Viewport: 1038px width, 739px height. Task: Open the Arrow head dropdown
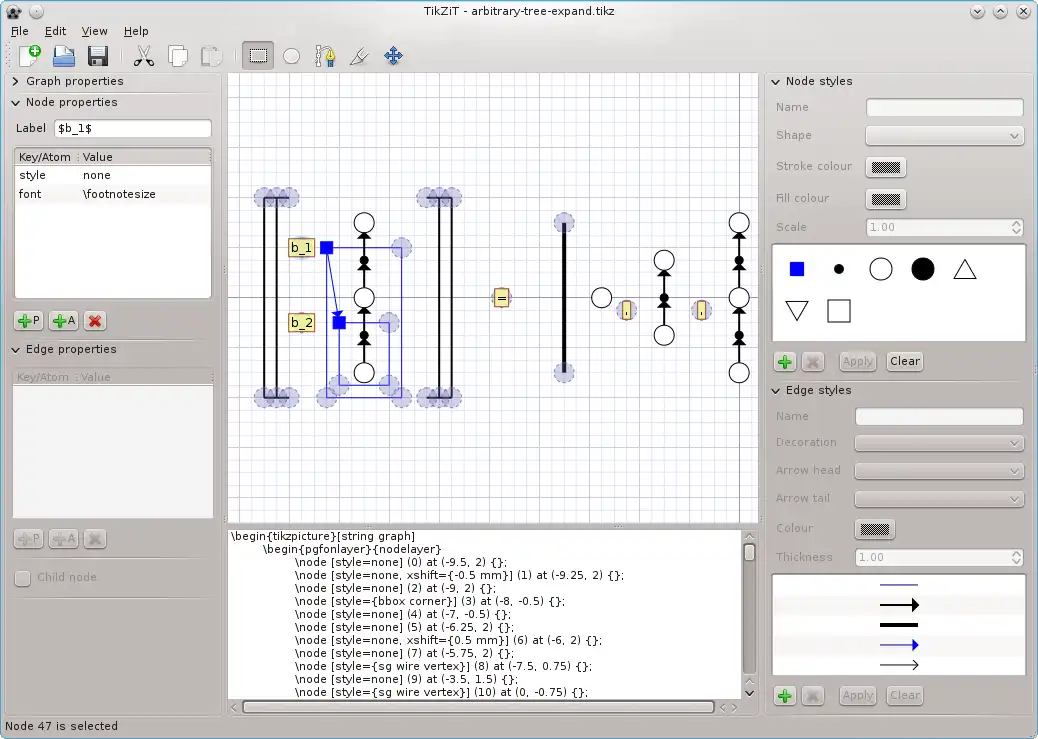click(x=939, y=471)
